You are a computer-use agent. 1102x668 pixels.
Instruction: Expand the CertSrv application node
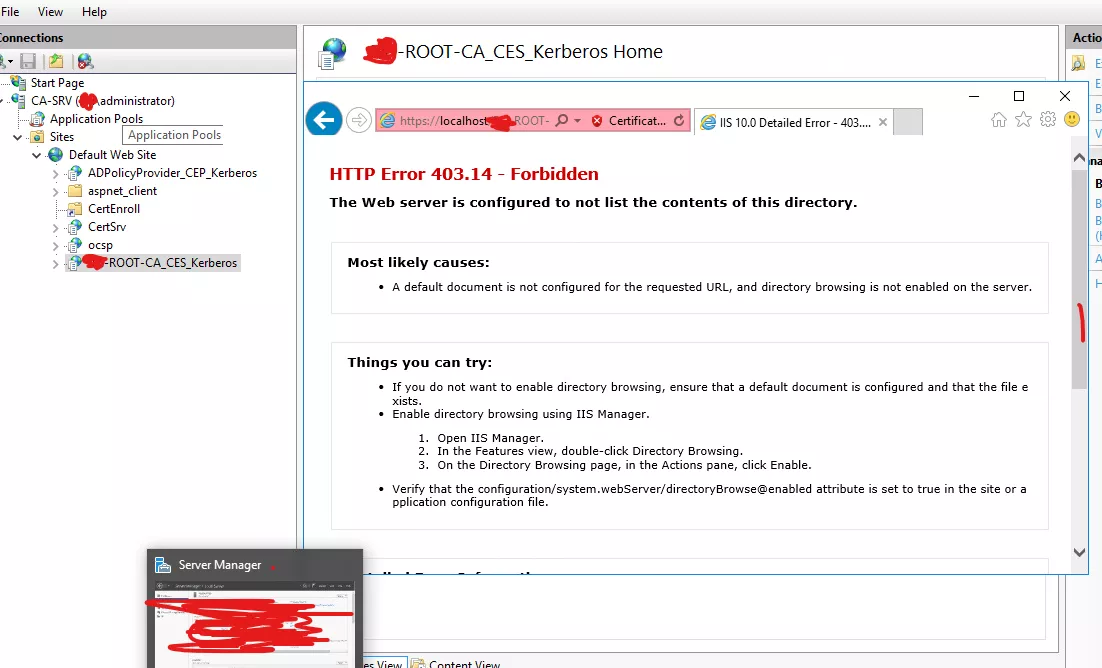pos(56,227)
